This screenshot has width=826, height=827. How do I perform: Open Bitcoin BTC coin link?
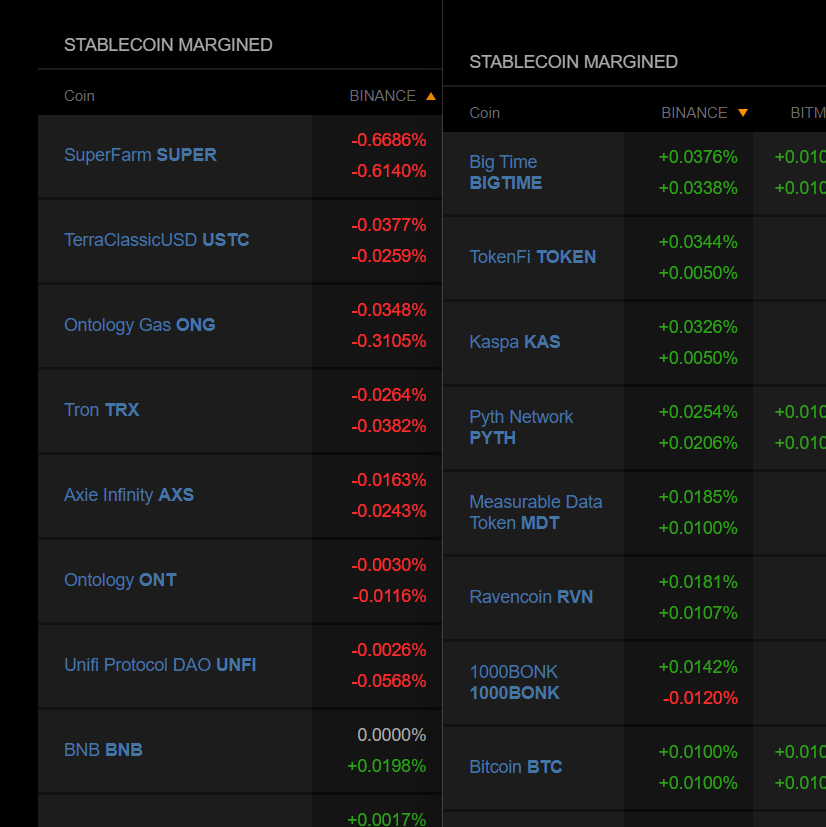(516, 767)
